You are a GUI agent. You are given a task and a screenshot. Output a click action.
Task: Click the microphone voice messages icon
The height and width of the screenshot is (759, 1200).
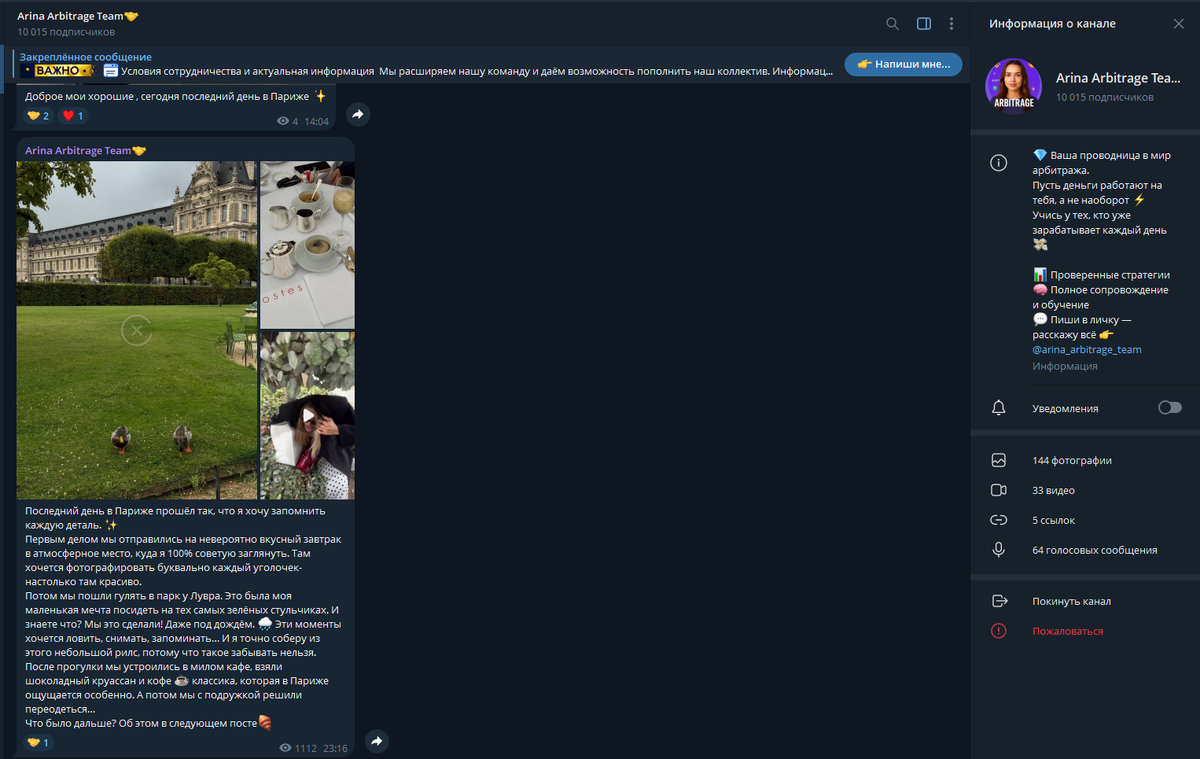click(998, 550)
